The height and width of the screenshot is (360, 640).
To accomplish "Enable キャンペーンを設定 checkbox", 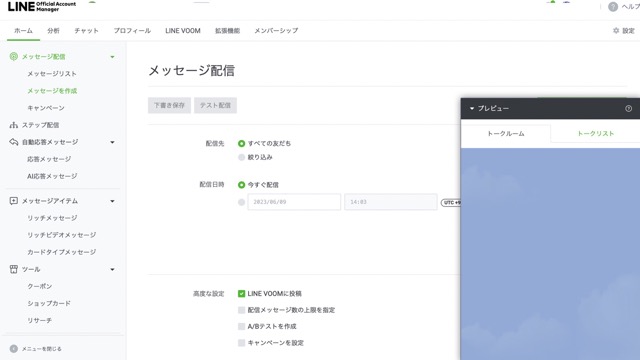I will [241, 342].
